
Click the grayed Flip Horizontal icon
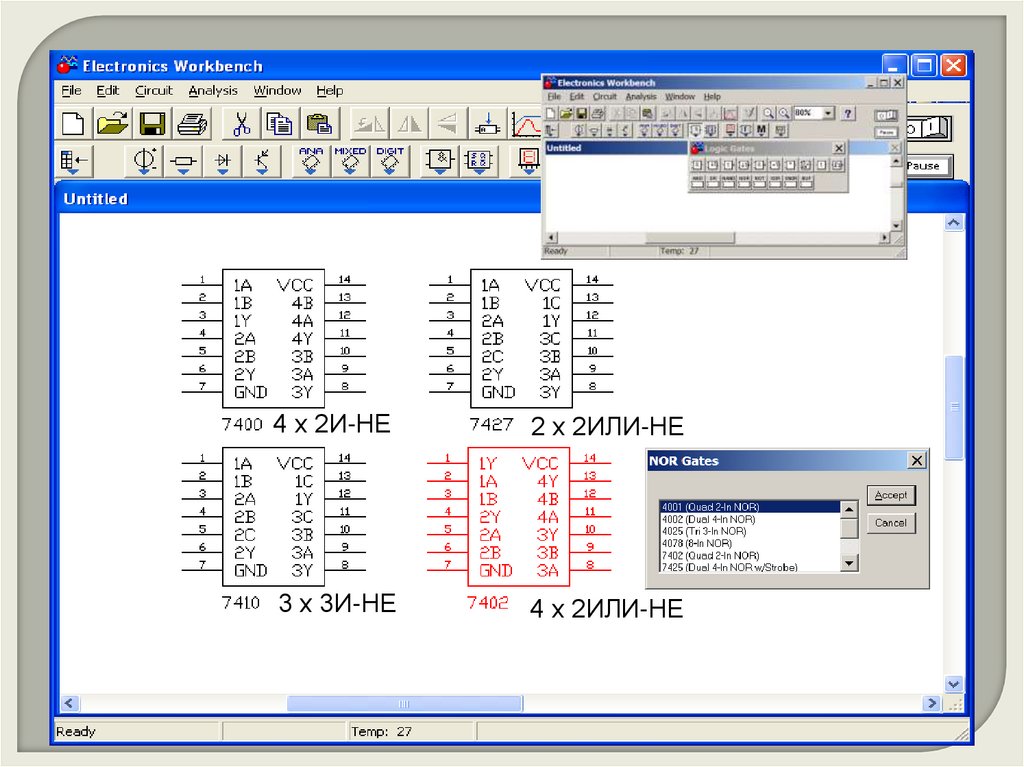coord(409,123)
